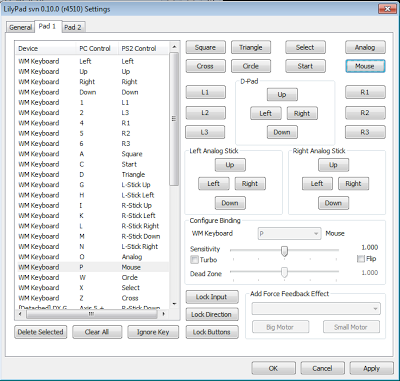Screen dimensions: 400x381
Task: Click the Lock Direction button
Action: coord(212,314)
